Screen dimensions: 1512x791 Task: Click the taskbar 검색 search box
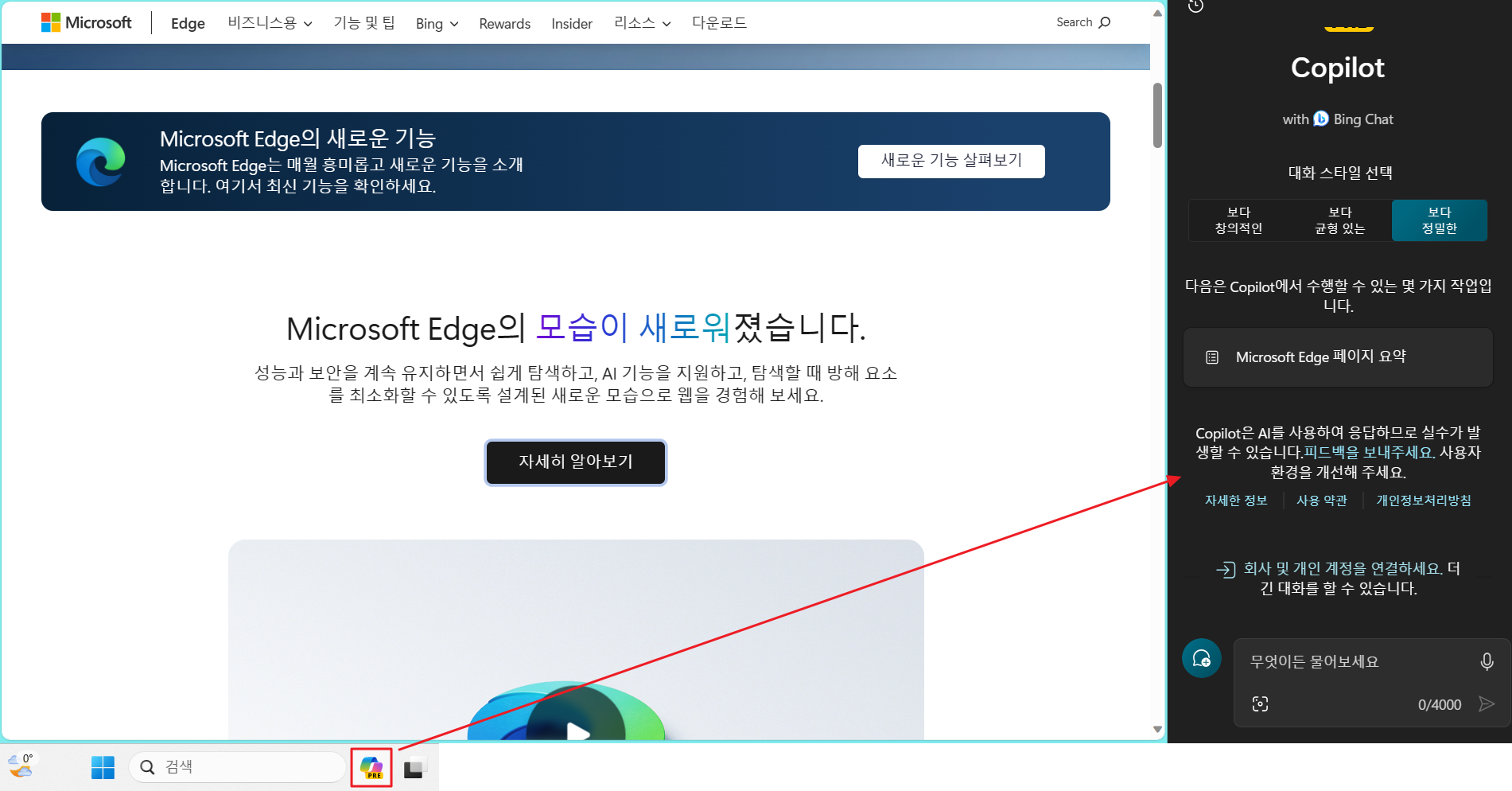[237, 767]
